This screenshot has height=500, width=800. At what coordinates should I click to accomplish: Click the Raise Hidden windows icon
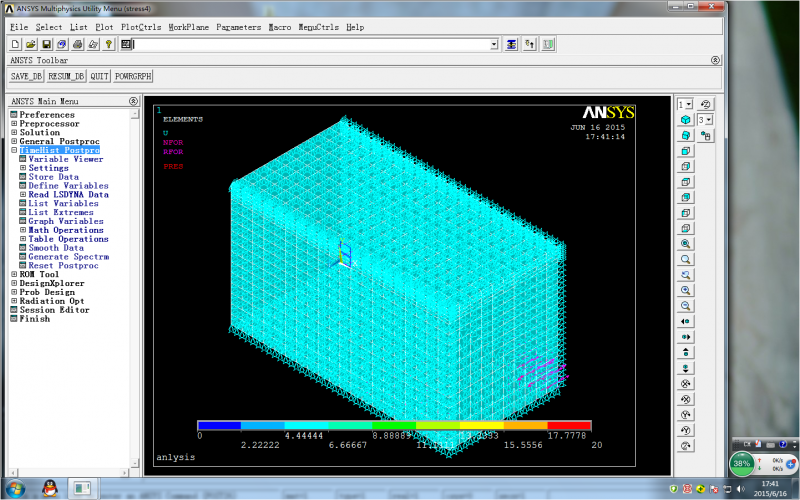click(x=511, y=44)
